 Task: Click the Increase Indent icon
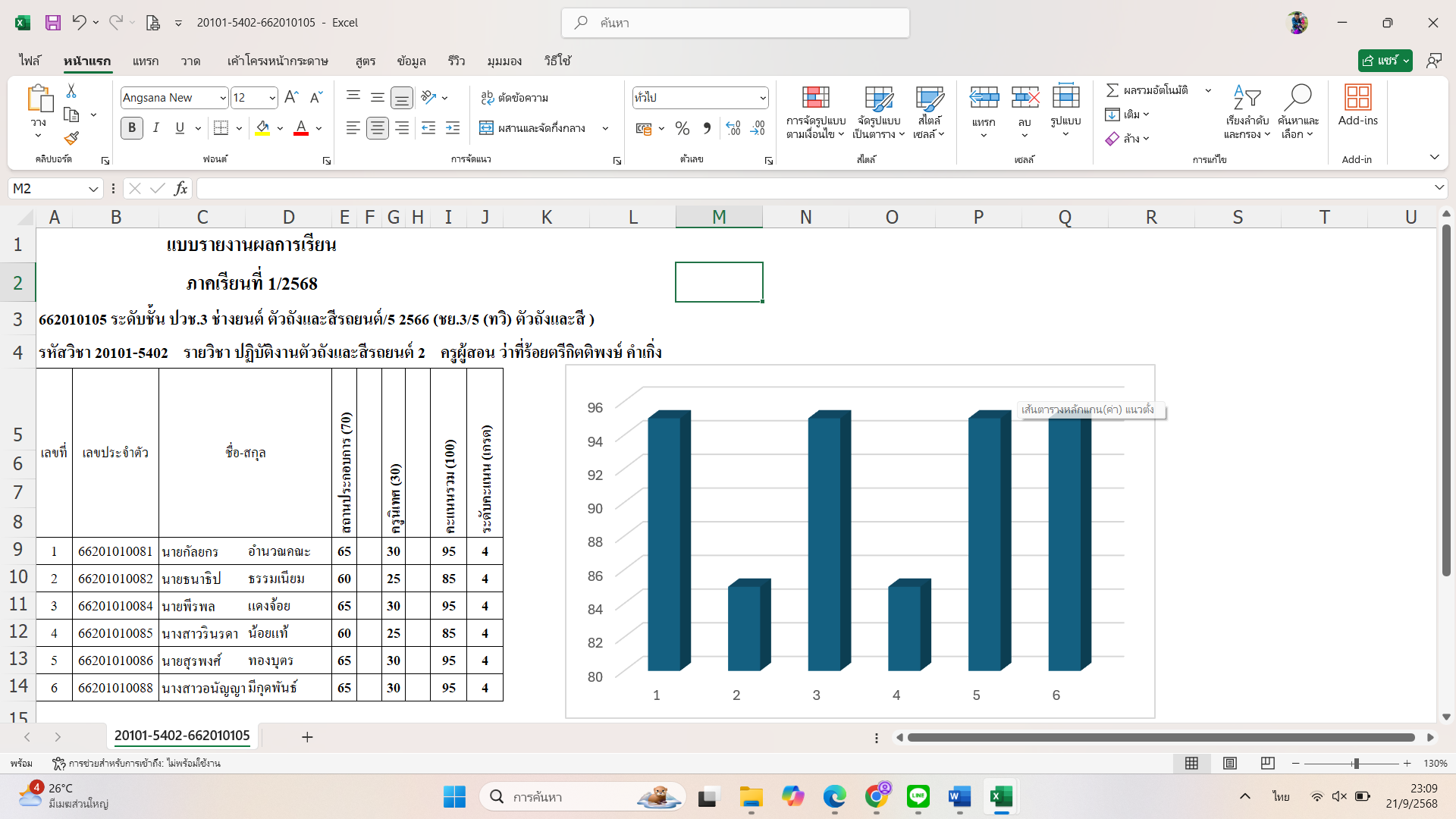tap(453, 128)
